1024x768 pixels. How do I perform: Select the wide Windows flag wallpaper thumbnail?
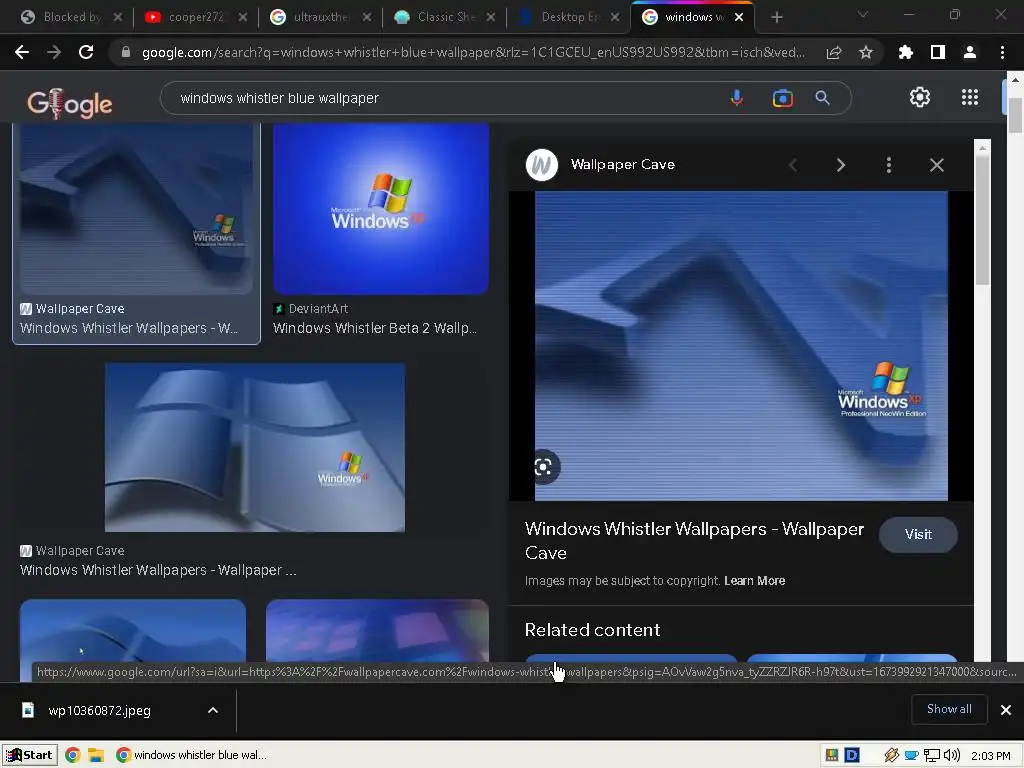[255, 447]
